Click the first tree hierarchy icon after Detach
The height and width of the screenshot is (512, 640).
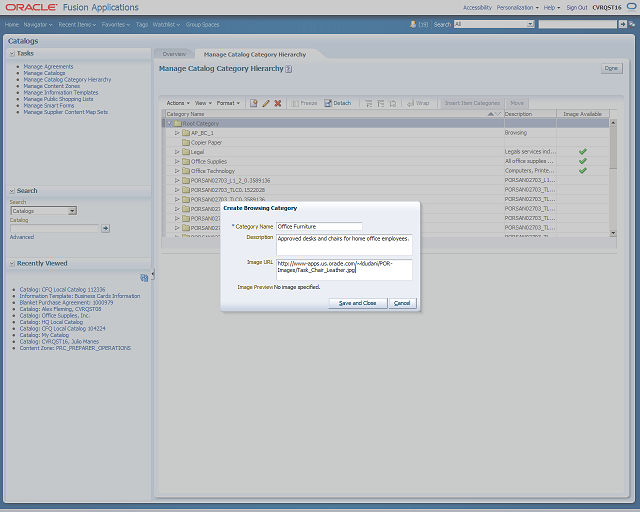[368, 104]
